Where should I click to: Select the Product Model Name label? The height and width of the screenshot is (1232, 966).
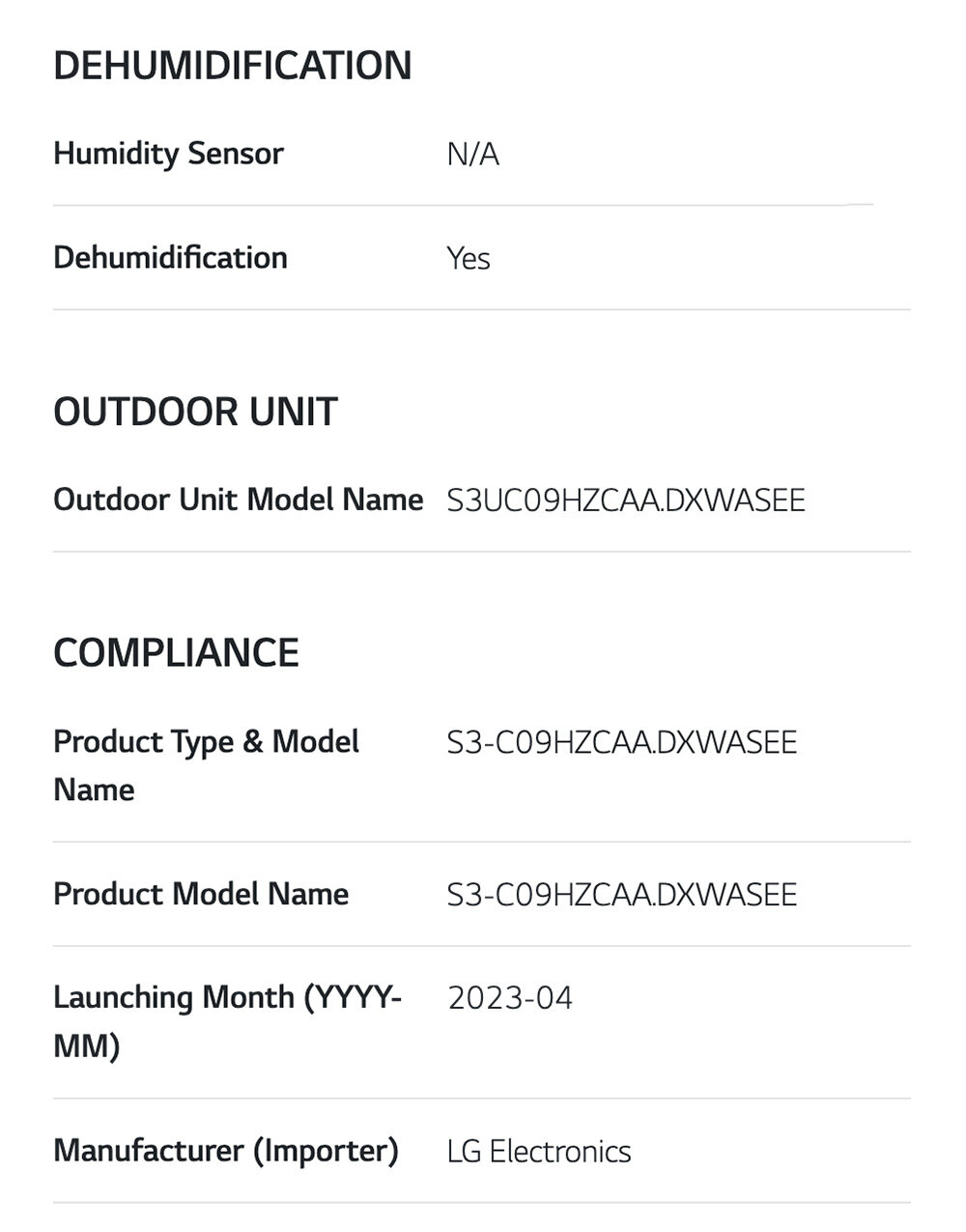tap(201, 894)
